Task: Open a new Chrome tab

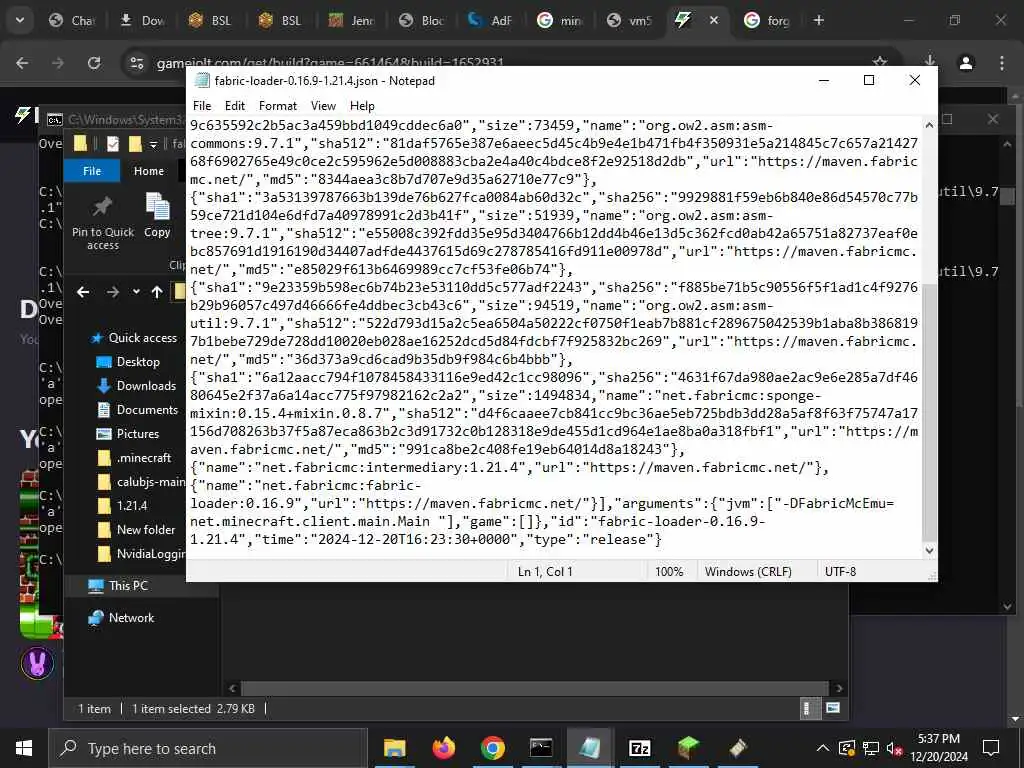Action: (819, 20)
